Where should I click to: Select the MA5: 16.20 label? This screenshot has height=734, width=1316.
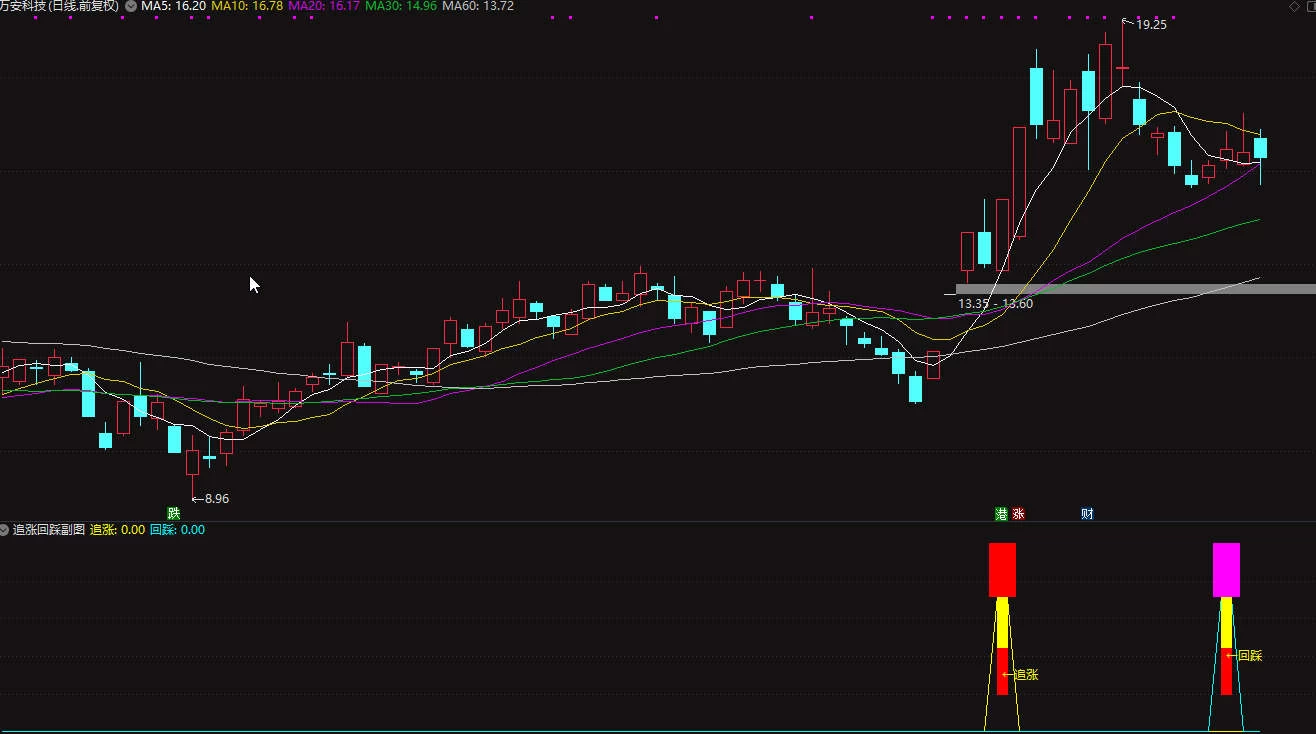pos(174,6)
